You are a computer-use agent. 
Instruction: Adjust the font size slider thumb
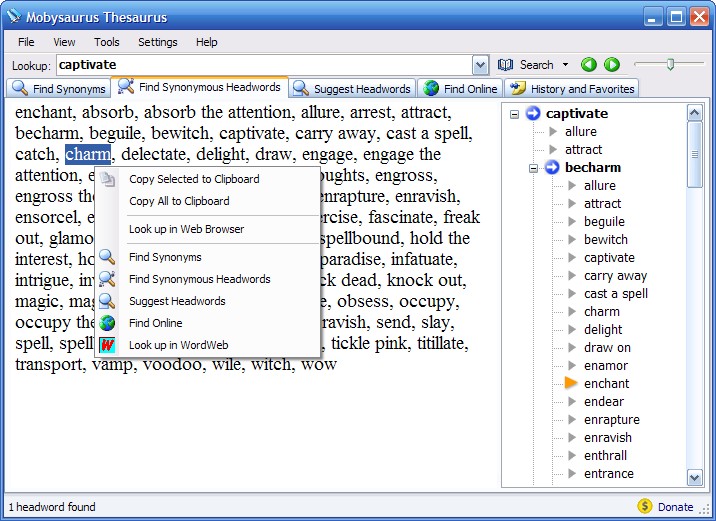(670, 64)
